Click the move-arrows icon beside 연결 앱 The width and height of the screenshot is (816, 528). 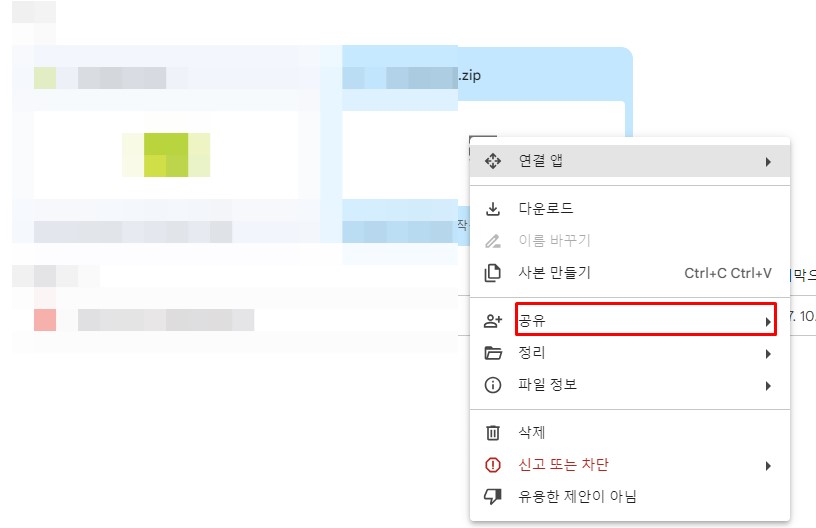[x=493, y=161]
